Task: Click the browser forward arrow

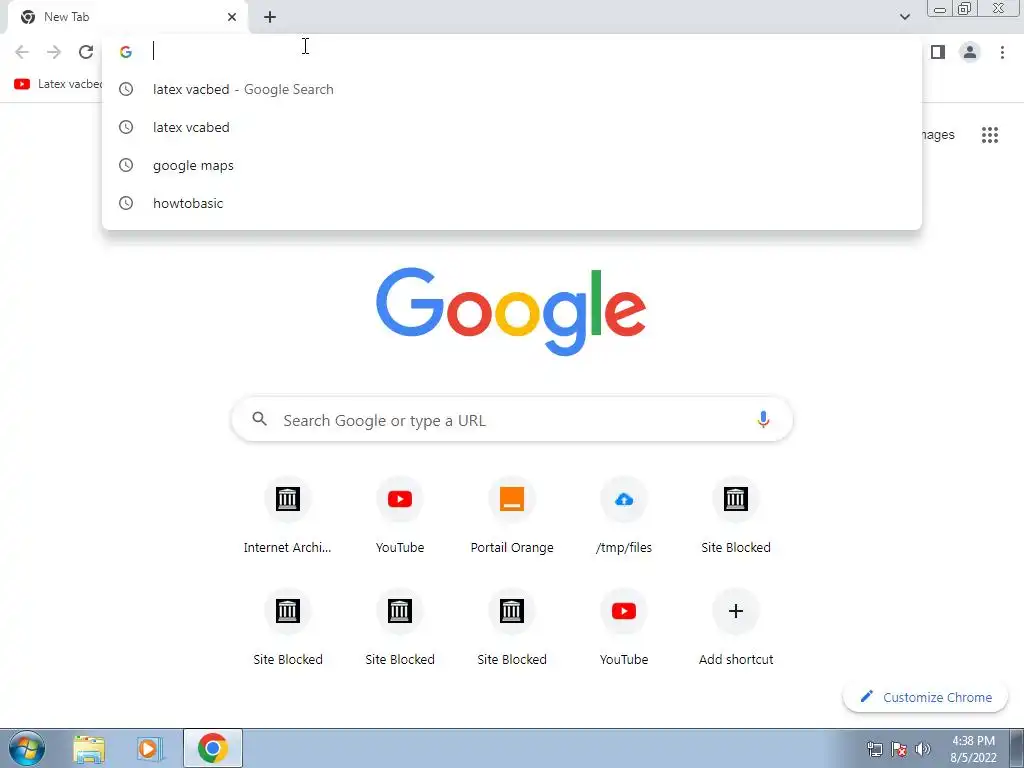Action: 54,52
